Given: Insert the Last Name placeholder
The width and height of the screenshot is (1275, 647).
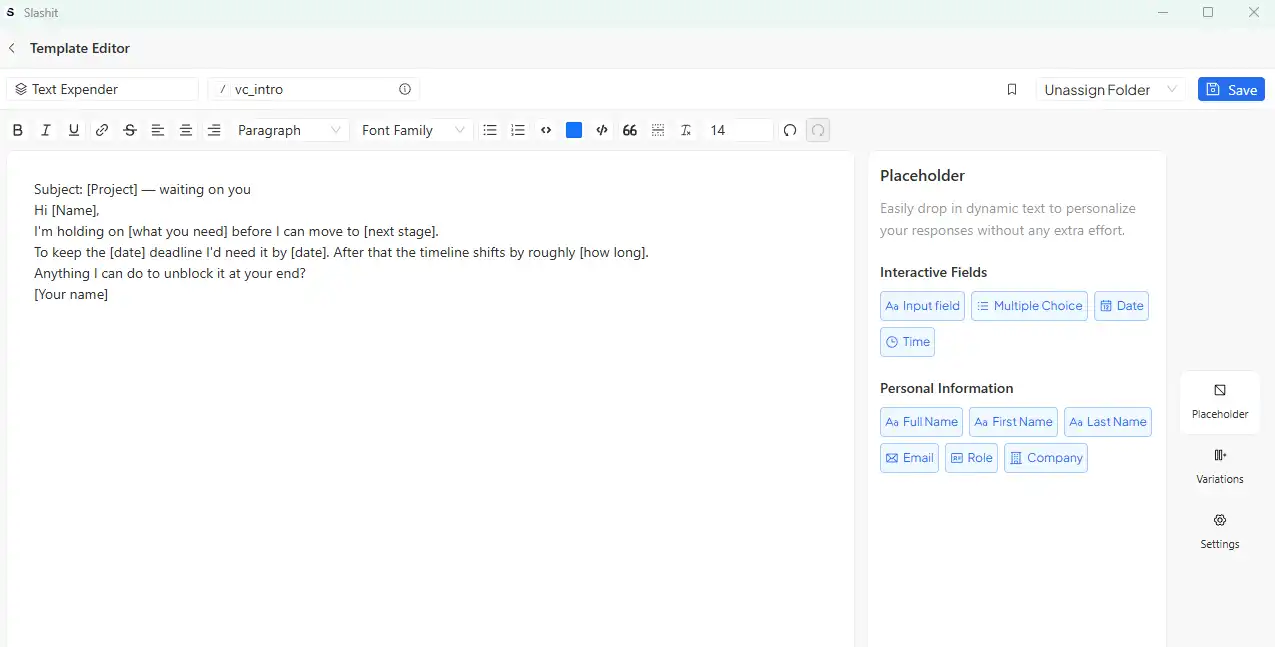Looking at the screenshot, I should (x=1108, y=422).
